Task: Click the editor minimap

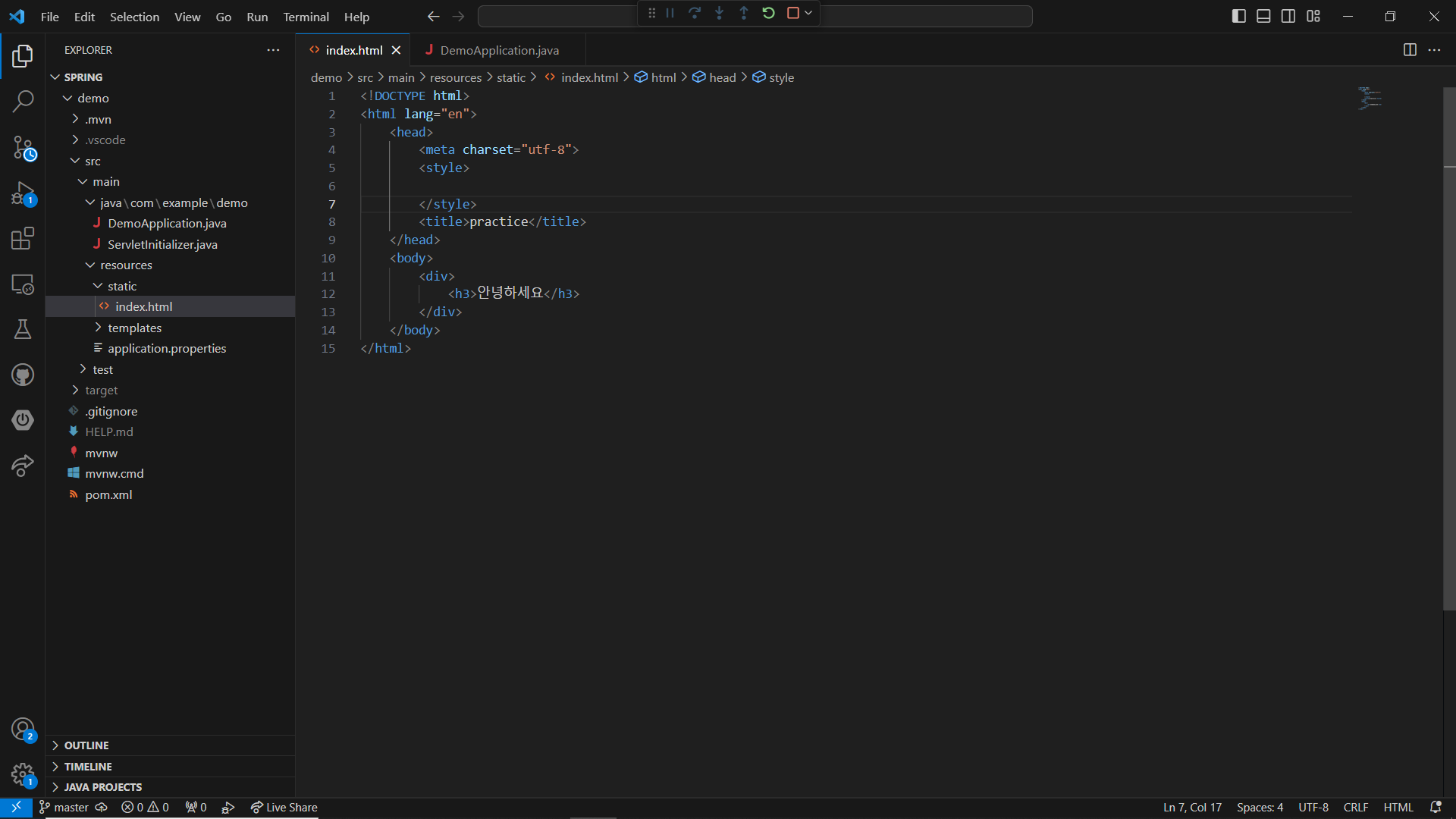Action: pos(1370,99)
